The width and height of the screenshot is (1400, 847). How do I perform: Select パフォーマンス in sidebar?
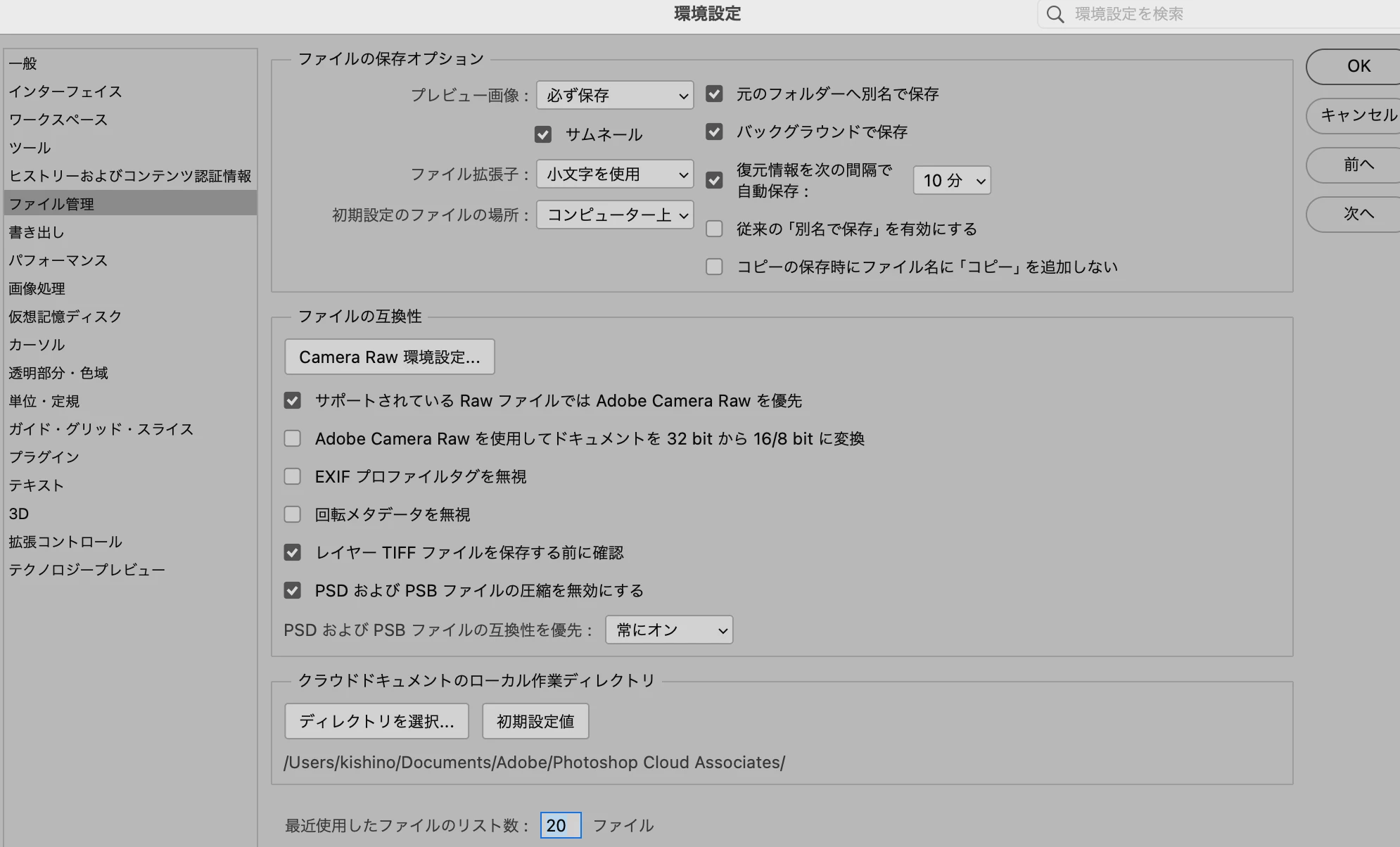[58, 260]
